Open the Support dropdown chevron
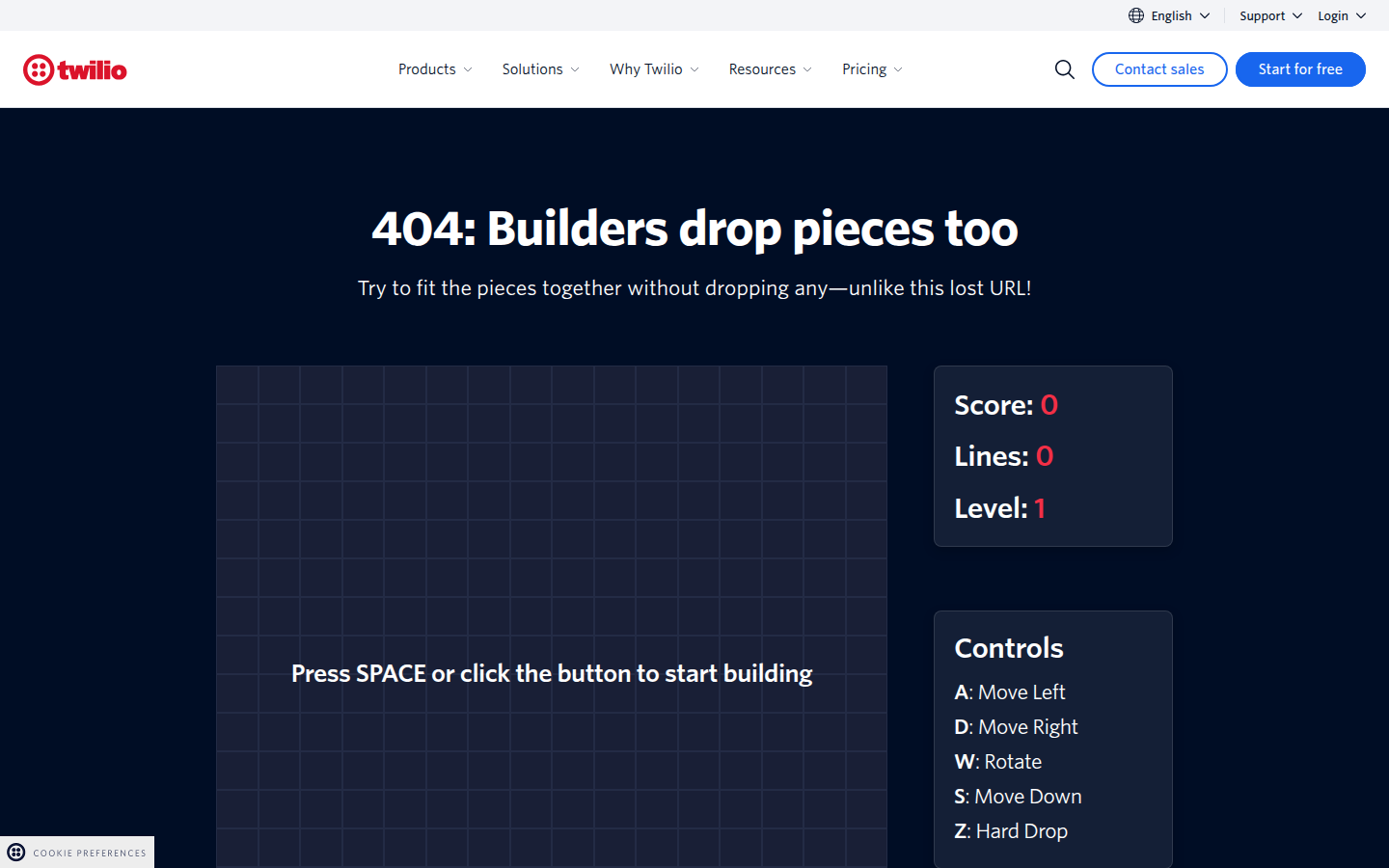Screen dimensions: 1389x868 click(x=1297, y=15)
